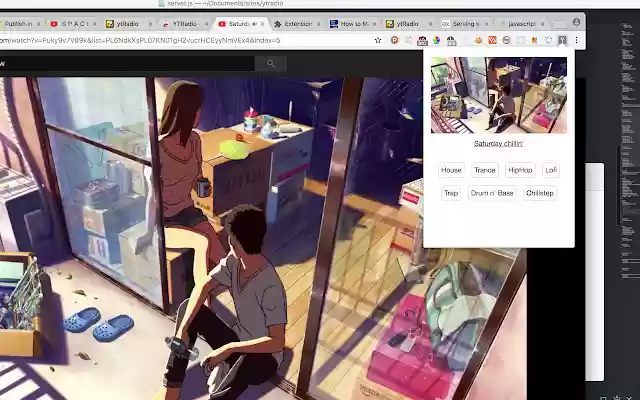
Task: Select the Lofi genre button
Action: point(551,170)
